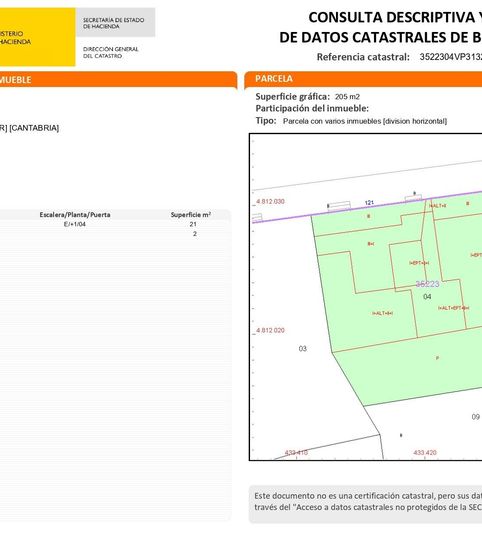Click the "Participación del inmueble:" label
Screen dimensions: 482x542
(x=312, y=108)
